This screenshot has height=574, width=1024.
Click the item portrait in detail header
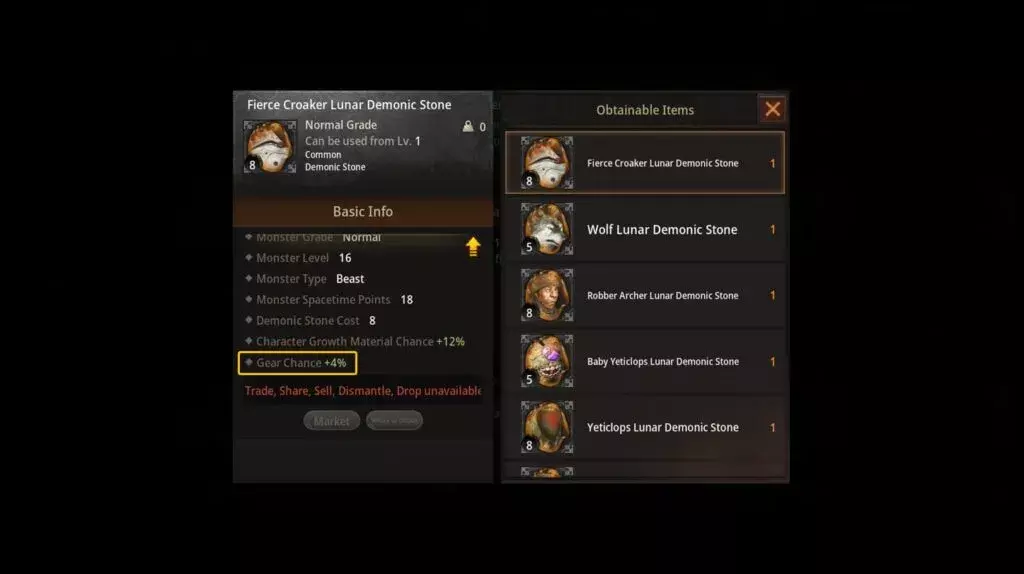270,146
